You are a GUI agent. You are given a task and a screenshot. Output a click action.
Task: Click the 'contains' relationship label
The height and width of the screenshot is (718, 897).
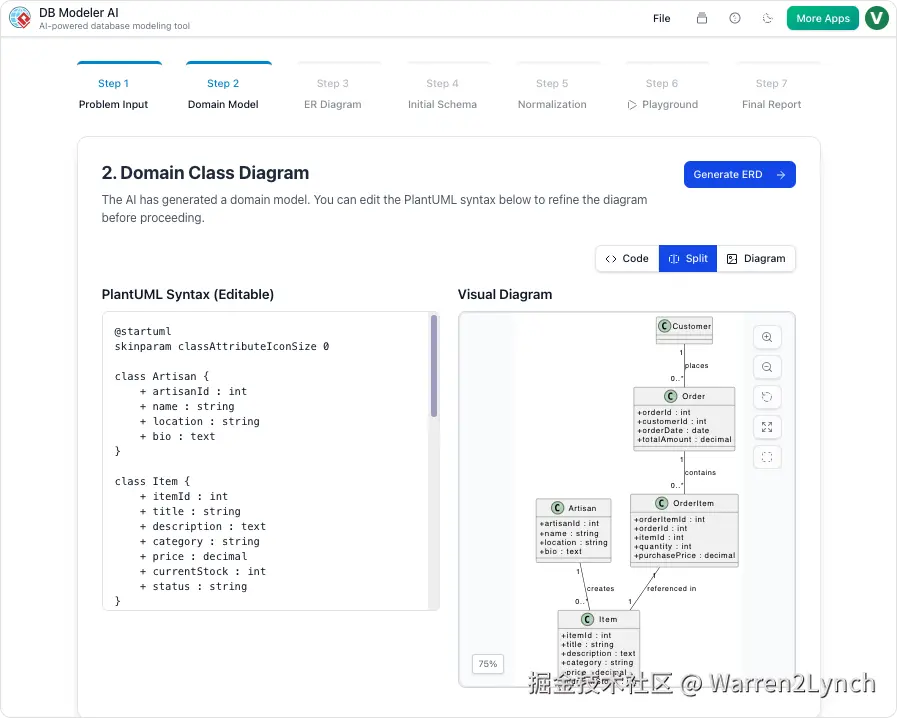tap(700, 473)
